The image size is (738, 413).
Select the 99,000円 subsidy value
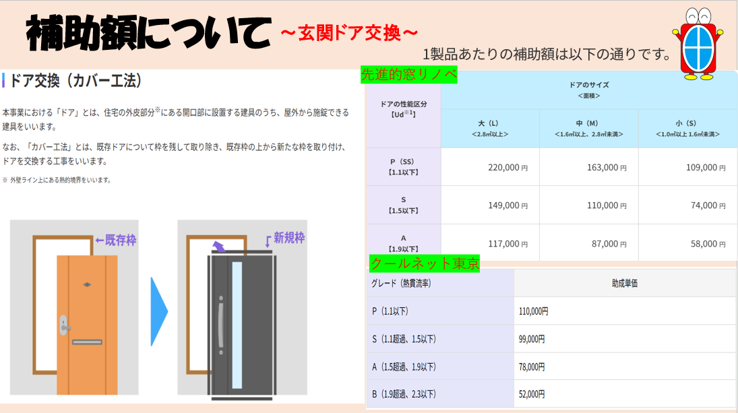coord(532,339)
